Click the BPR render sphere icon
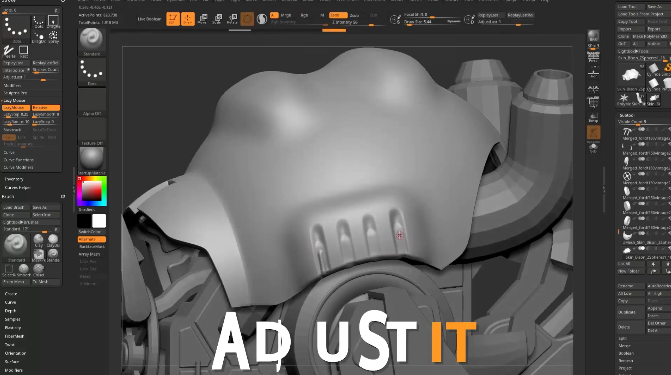 click(593, 38)
